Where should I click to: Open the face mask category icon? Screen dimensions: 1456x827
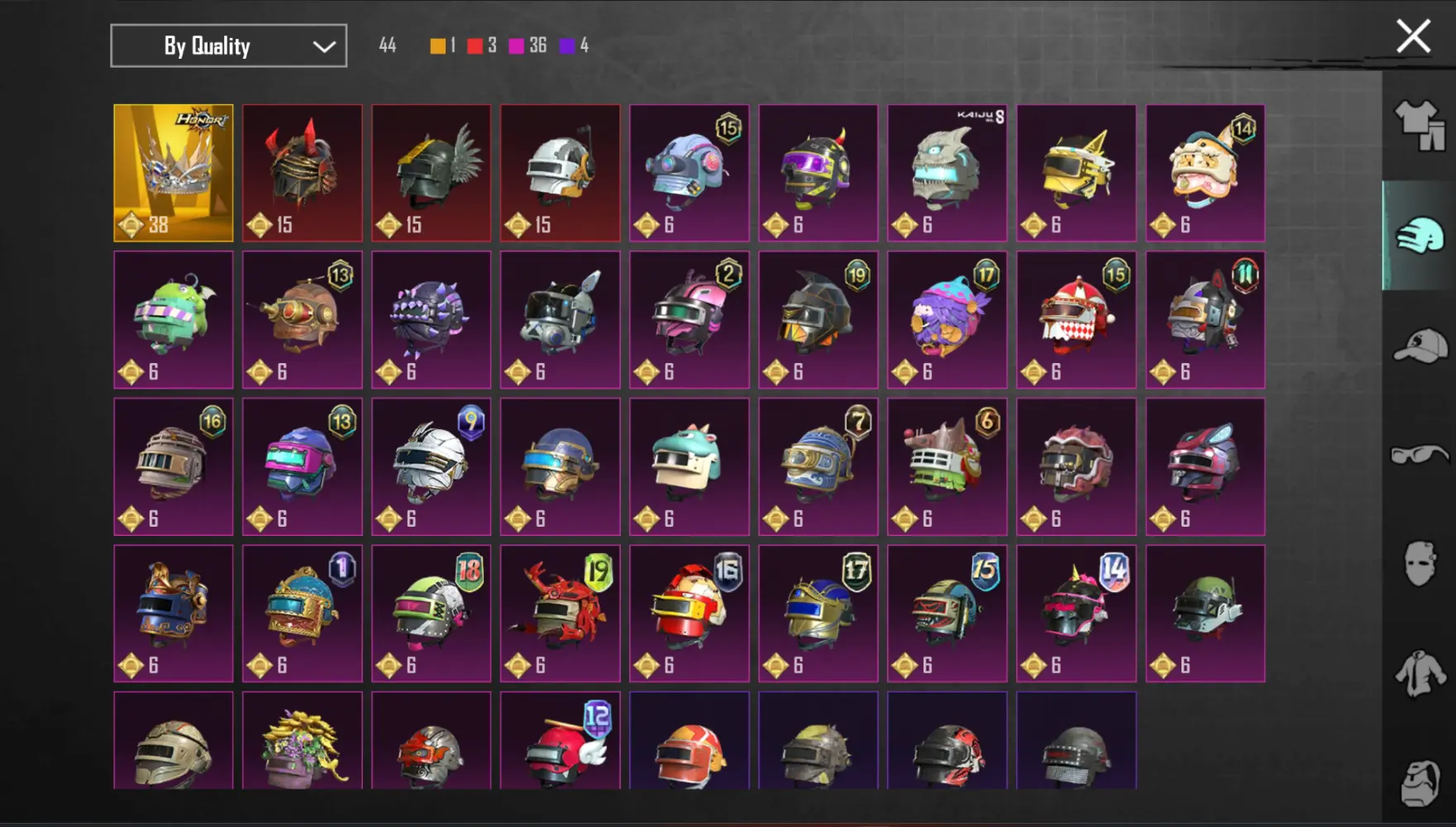(1420, 563)
